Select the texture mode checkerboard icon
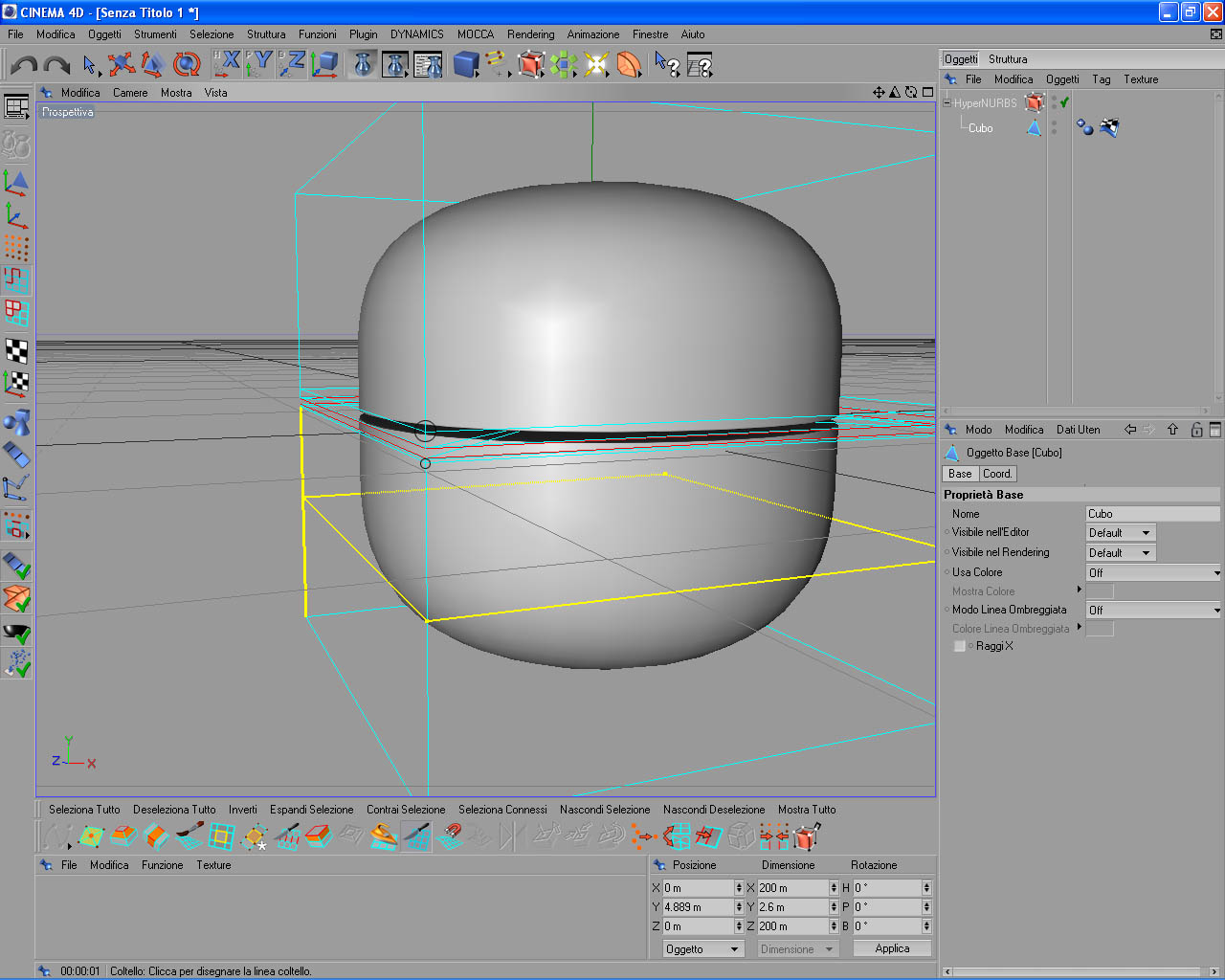 [x=17, y=350]
